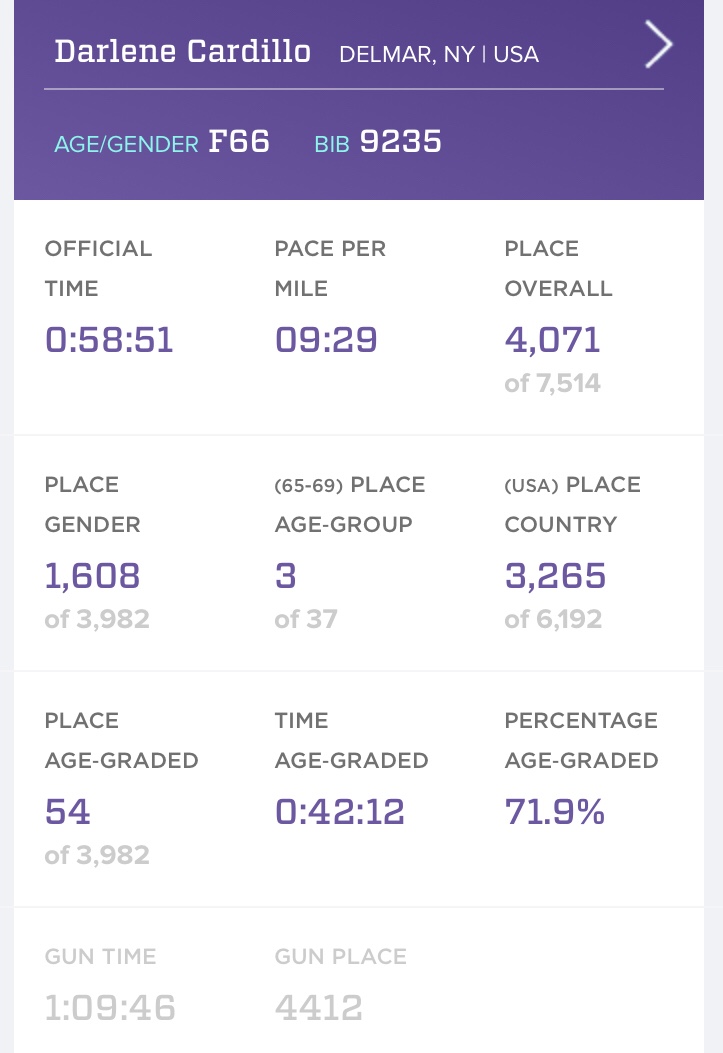
Task: Select the official time 0:58:51
Action: click(109, 340)
